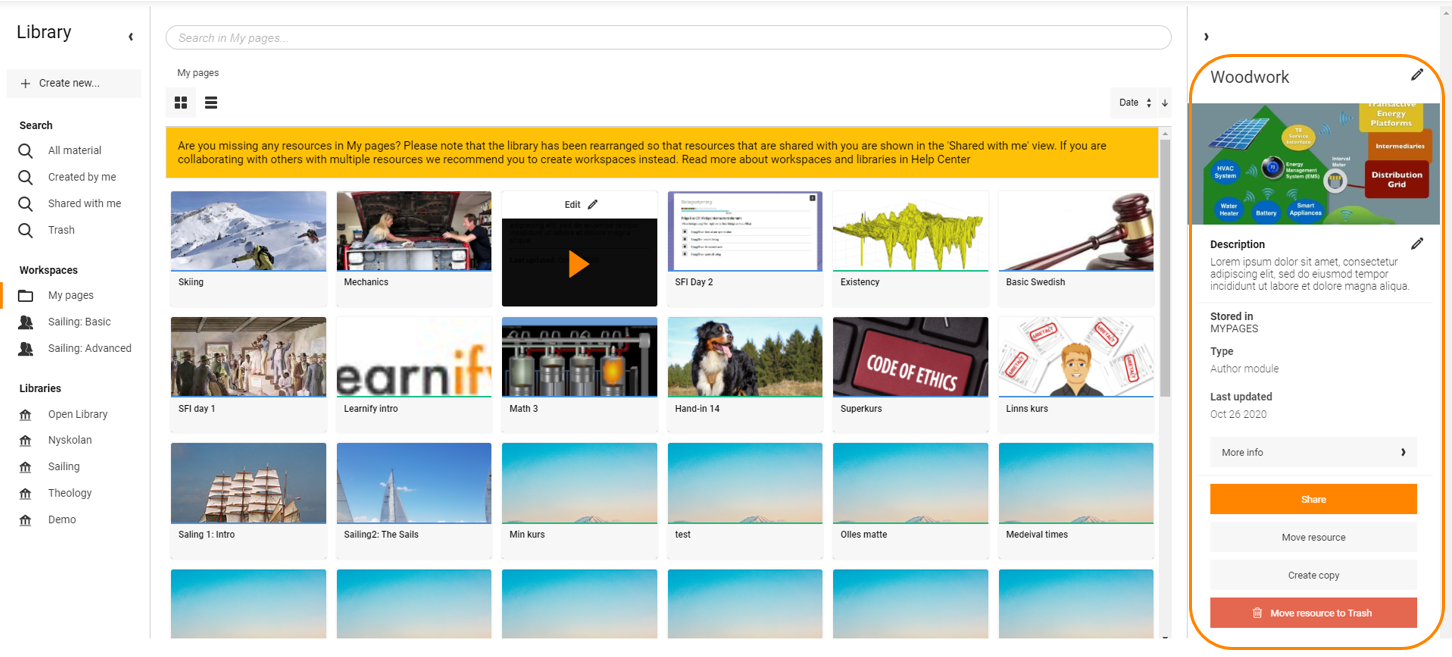Switch to grid view icon
The image size is (1452, 657).
[181, 103]
